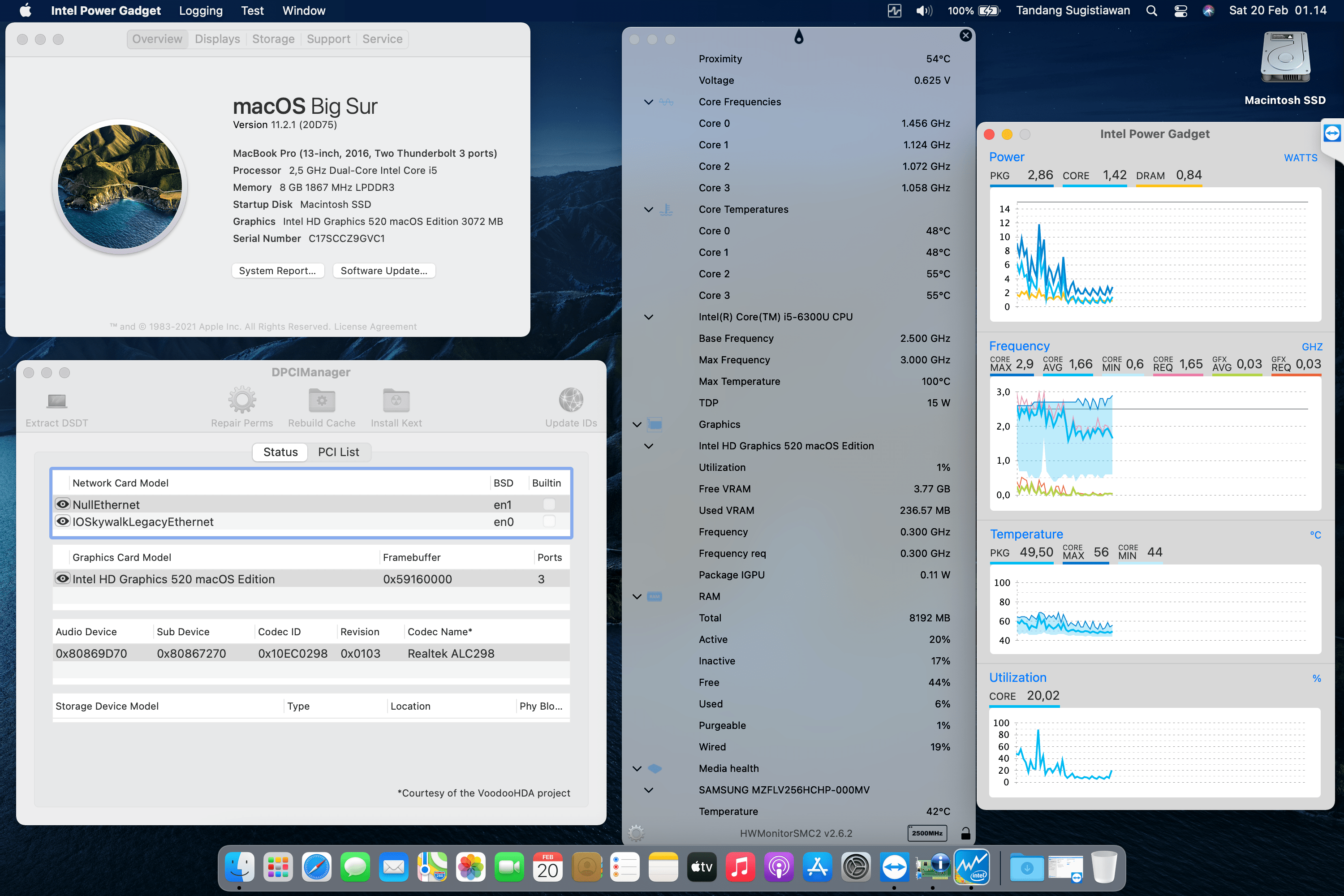The image size is (1344, 896).
Task: Open the Test menu
Action: click(x=252, y=11)
